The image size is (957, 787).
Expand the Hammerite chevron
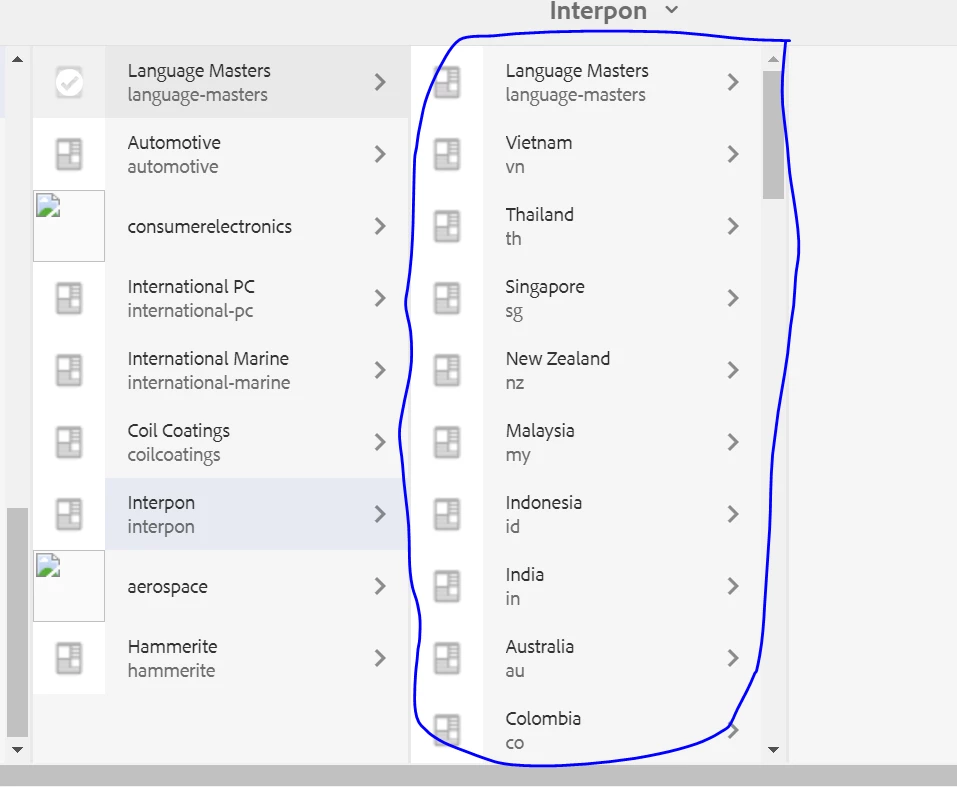coord(380,658)
